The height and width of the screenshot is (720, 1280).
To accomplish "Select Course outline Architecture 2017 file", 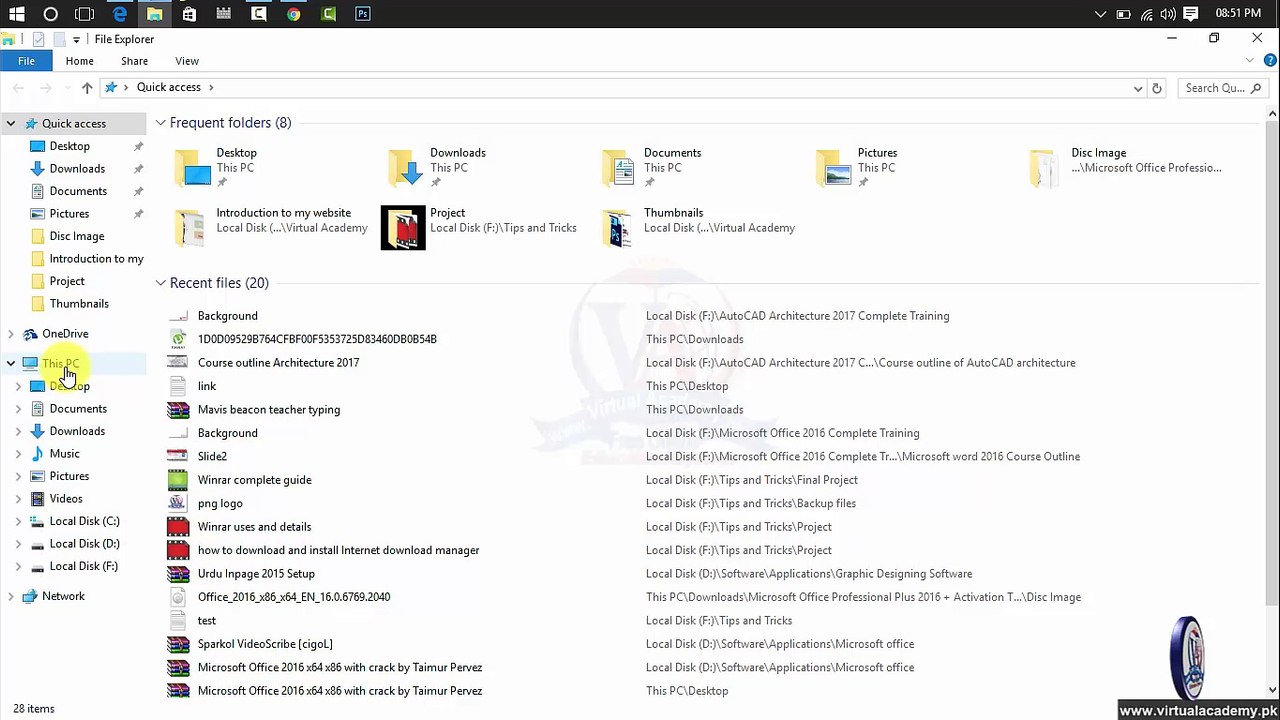I will point(278,363).
